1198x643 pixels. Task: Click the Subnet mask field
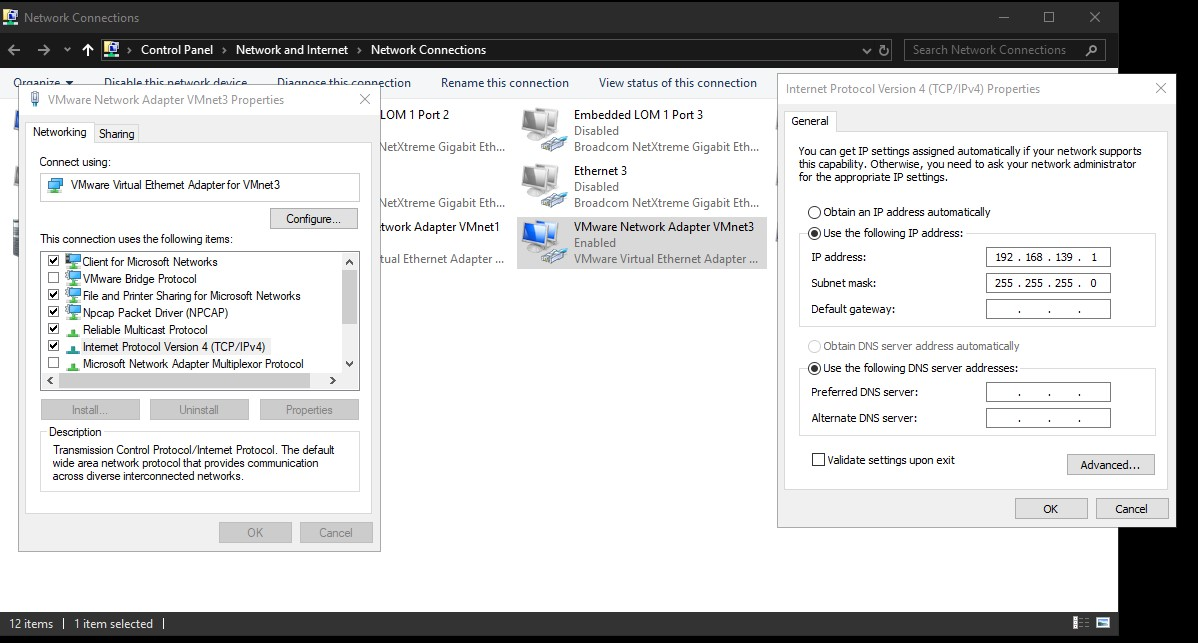click(1048, 283)
